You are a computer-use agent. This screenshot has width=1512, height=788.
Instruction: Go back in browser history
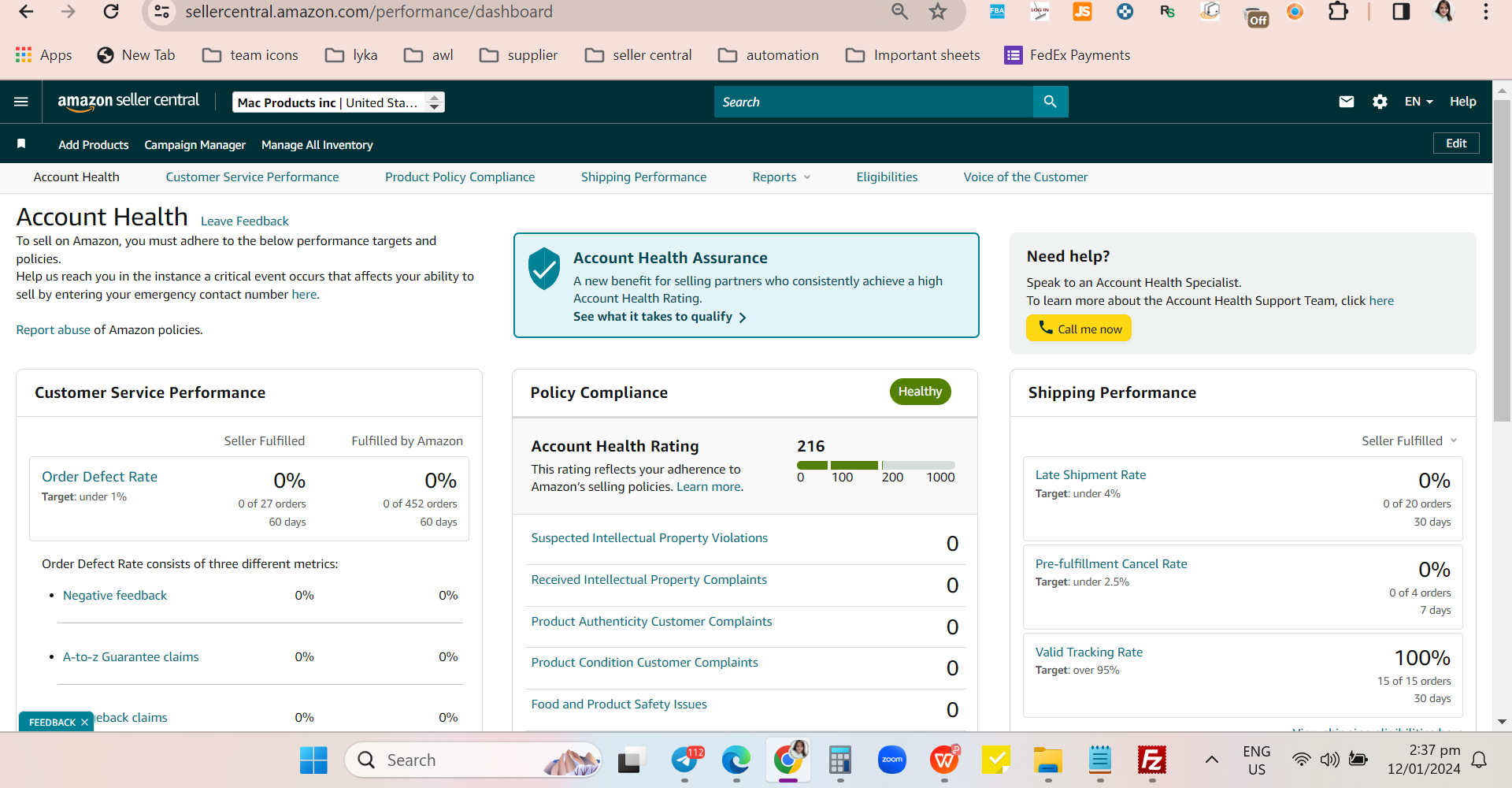pos(26,11)
